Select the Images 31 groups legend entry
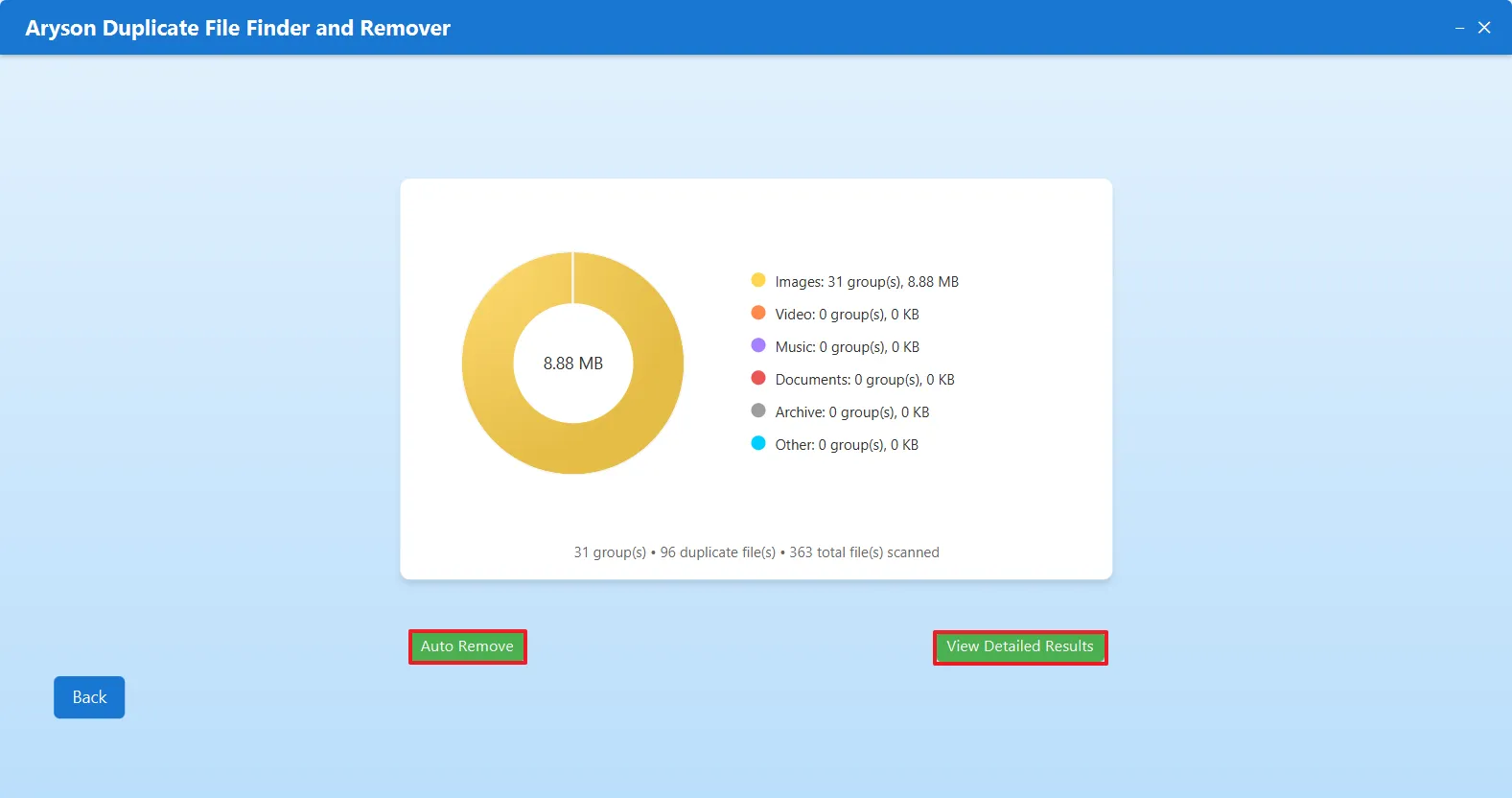Screen dimensions: 1512x798 tap(867, 282)
